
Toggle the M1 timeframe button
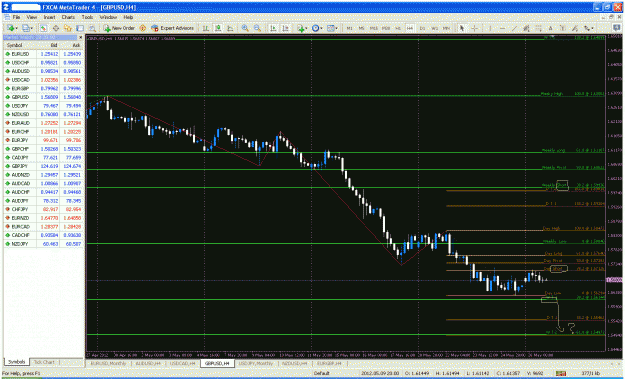point(349,28)
